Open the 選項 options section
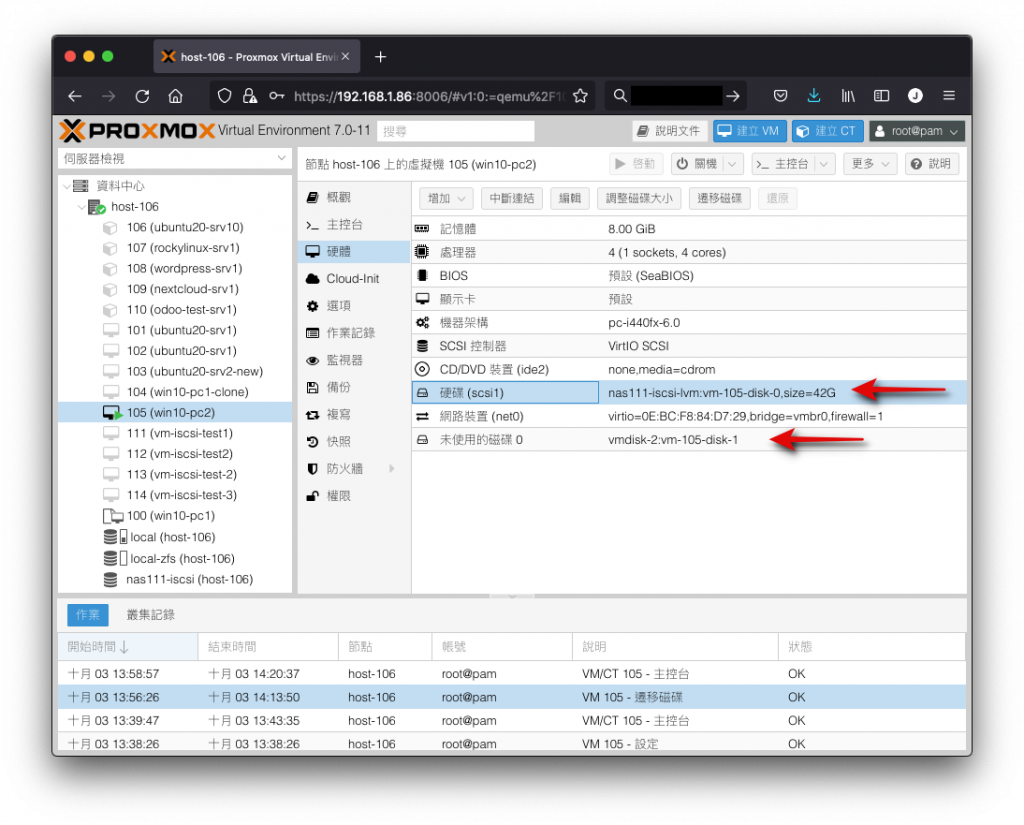 (x=353, y=306)
